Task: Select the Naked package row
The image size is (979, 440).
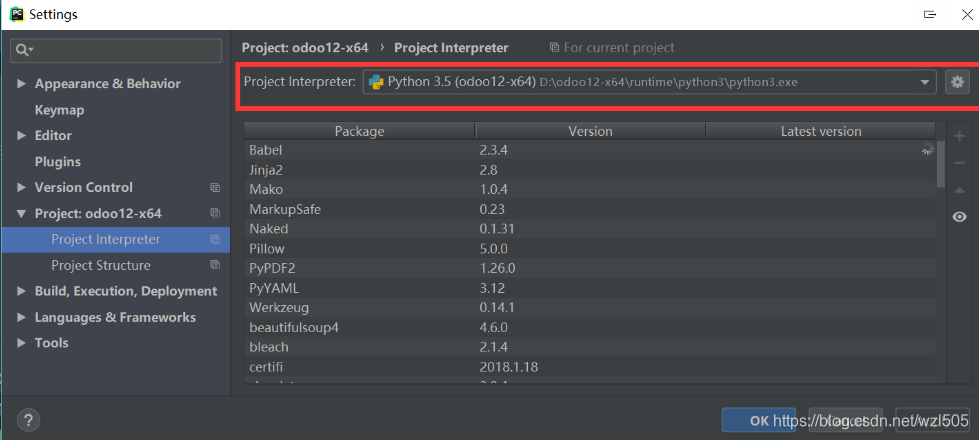Action: click(x=590, y=228)
